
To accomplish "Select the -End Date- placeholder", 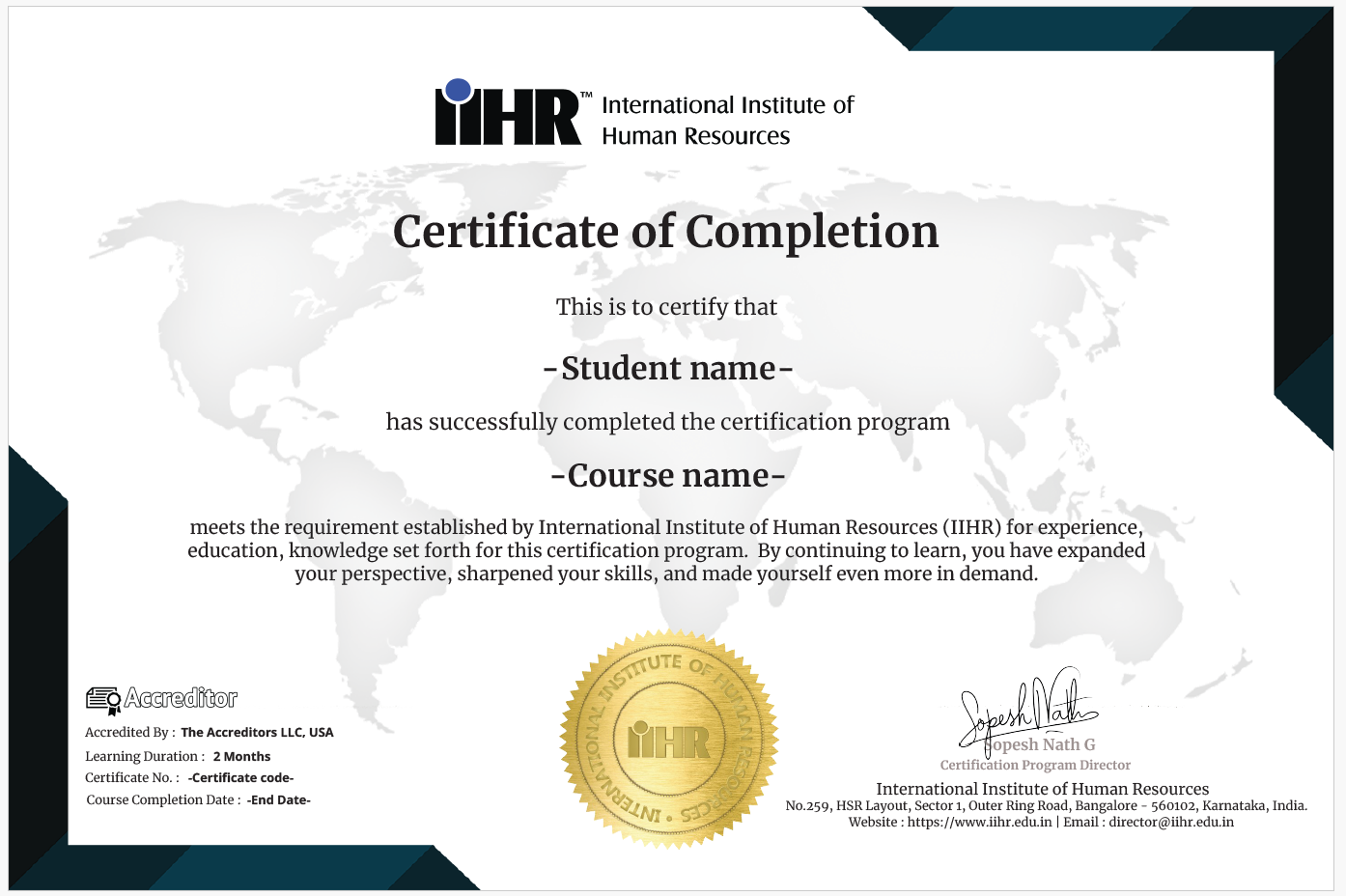I will point(278,800).
